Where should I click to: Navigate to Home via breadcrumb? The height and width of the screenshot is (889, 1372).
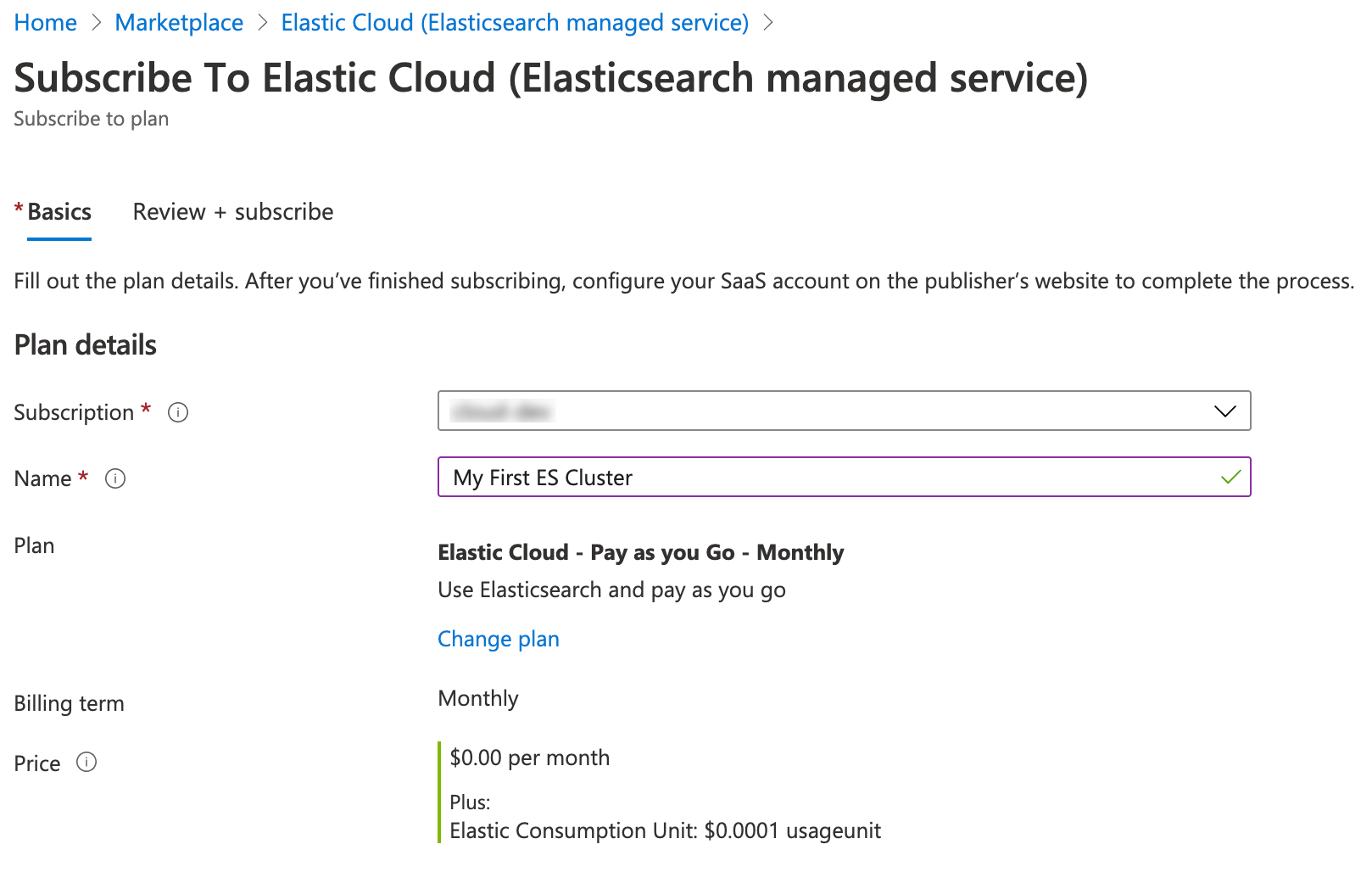45,22
